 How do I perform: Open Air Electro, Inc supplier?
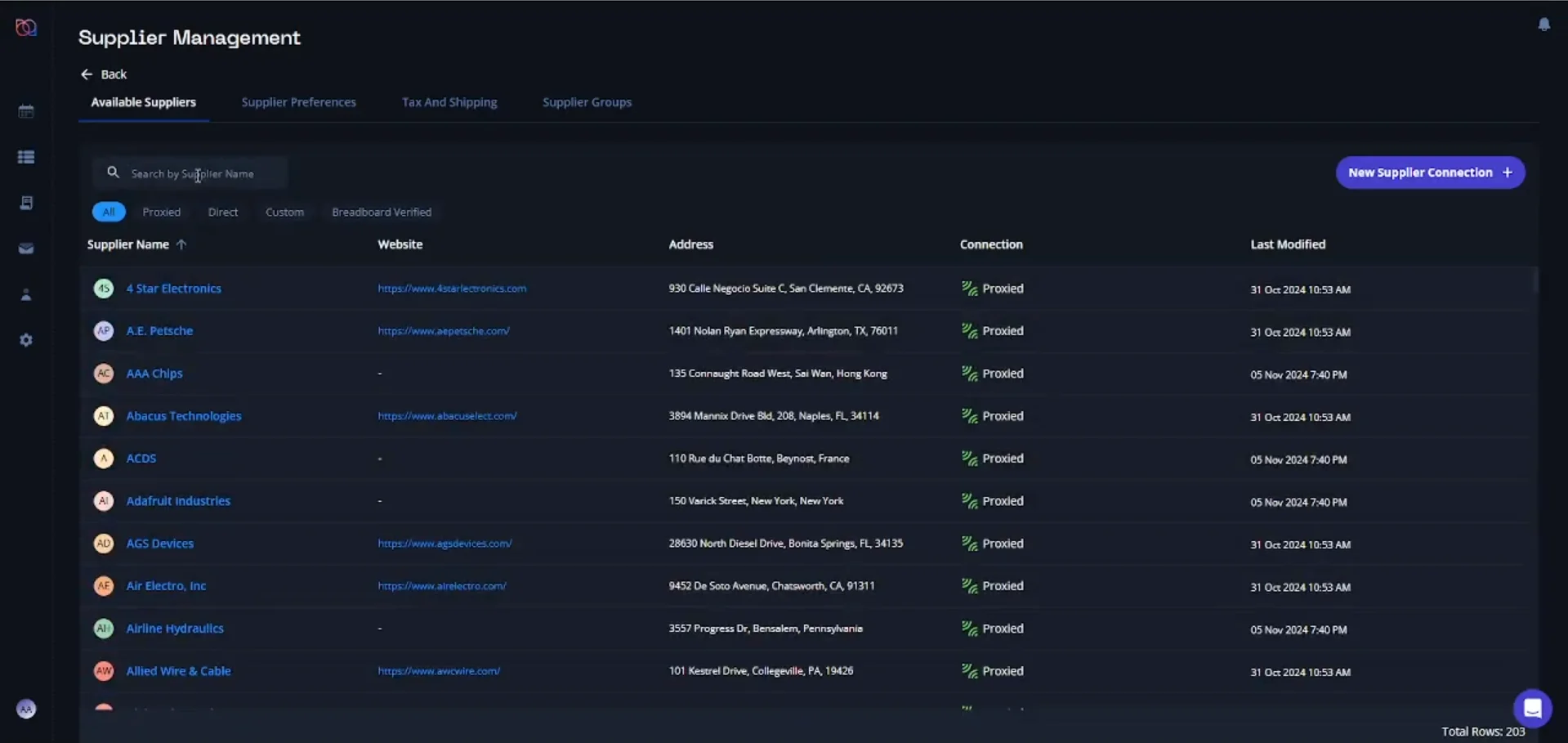[x=166, y=586]
